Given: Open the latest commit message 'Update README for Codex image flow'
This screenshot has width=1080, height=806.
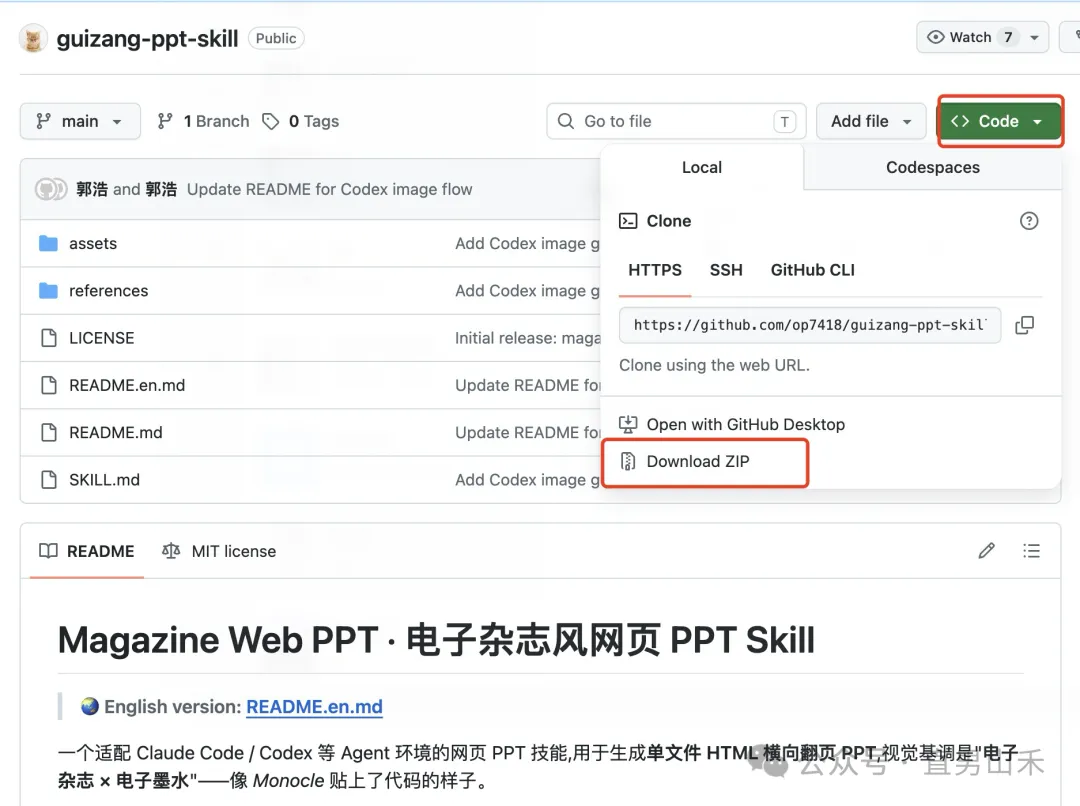Looking at the screenshot, I should point(329,189).
